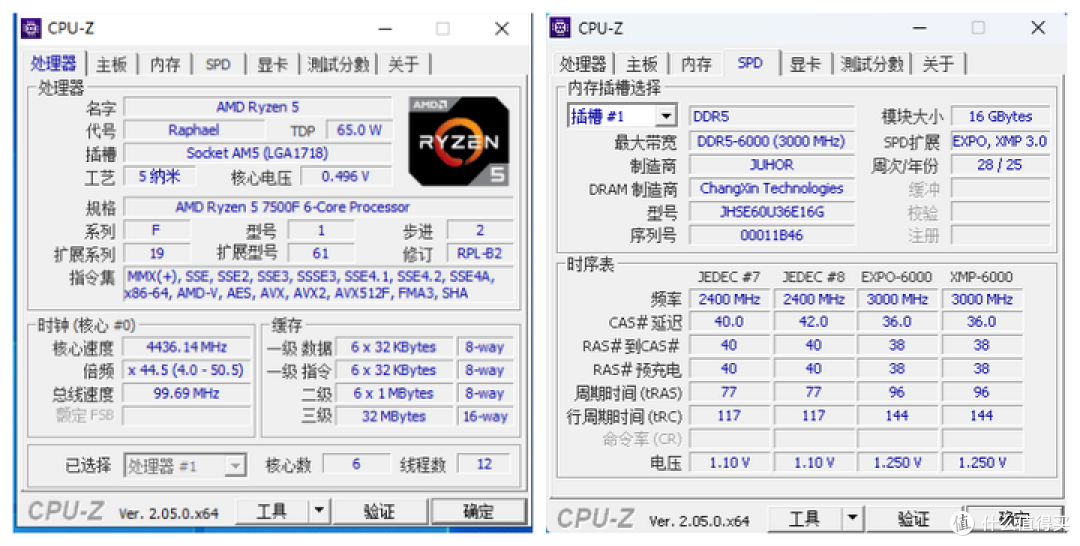Viewport: 1080px width, 546px height.
Task: Click part number 'JHSE60U36E16G'
Action: click(772, 212)
